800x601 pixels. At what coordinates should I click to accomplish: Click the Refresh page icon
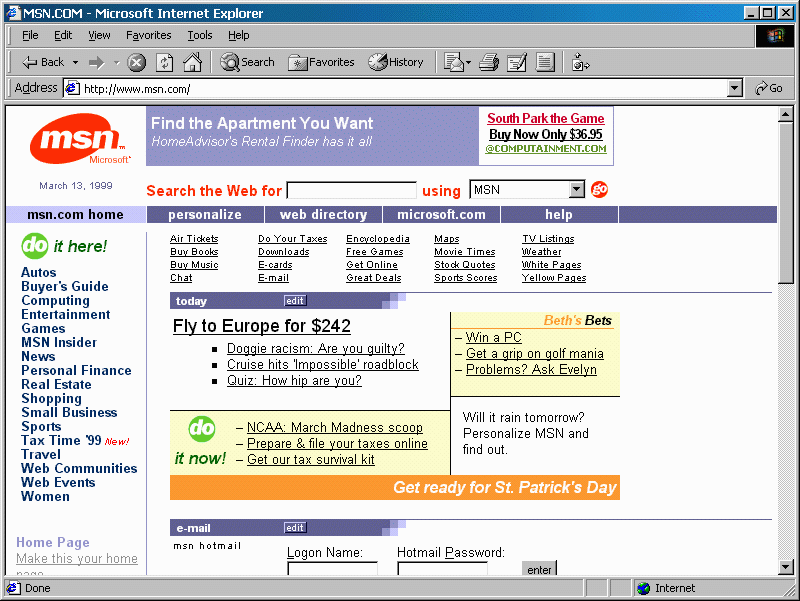(165, 62)
